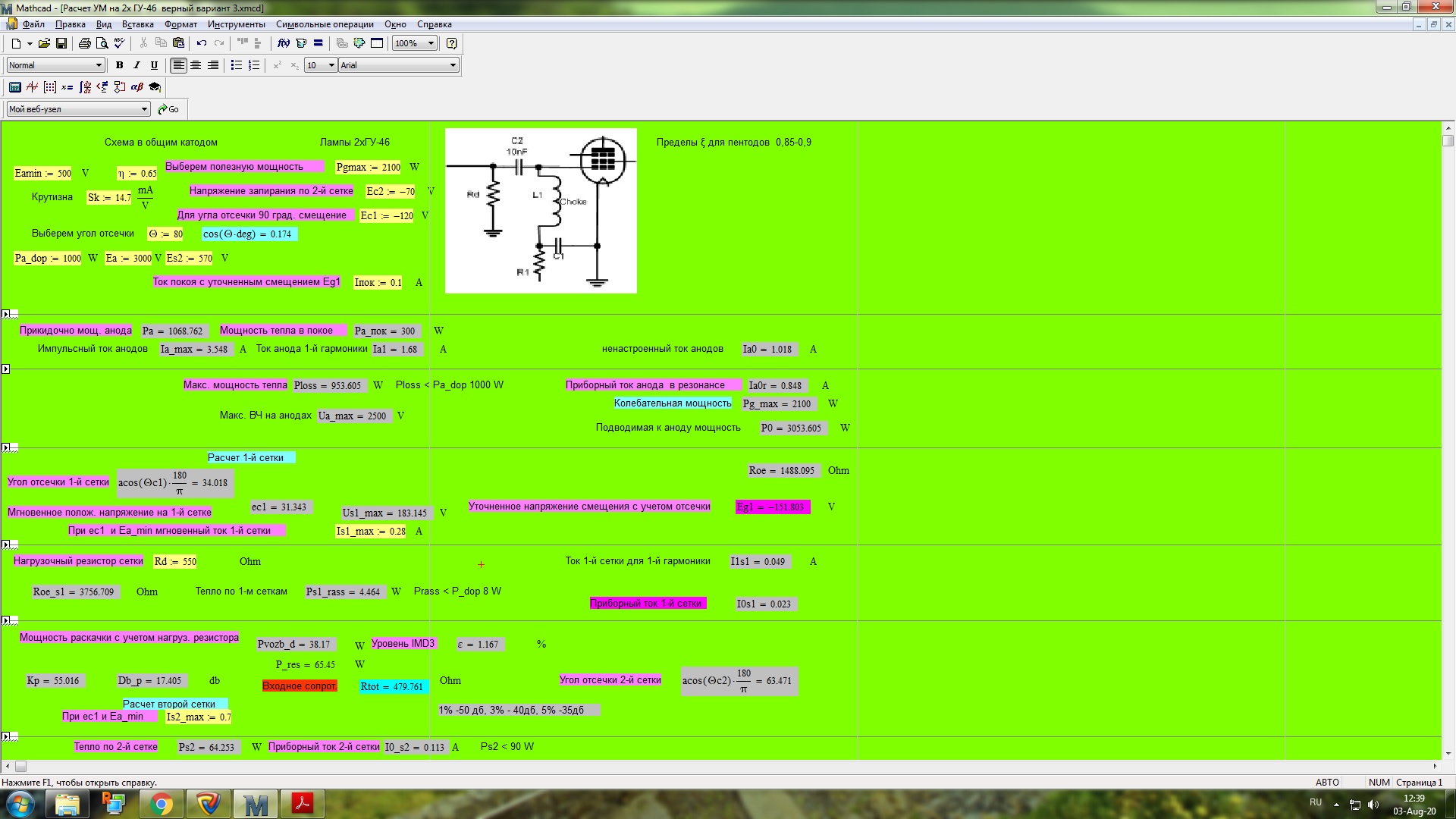Click the horizontal scrollbar right arrow
1456x819 pixels.
point(1436,766)
